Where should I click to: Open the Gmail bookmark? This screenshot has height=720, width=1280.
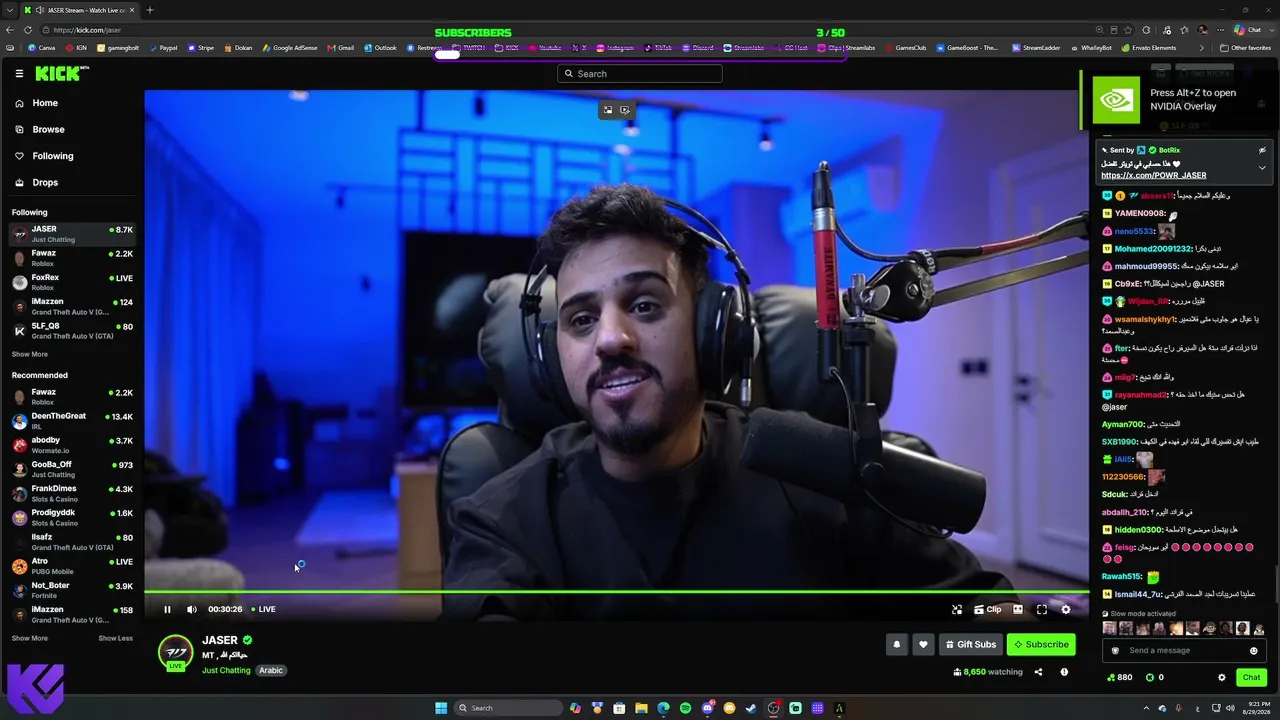click(341, 48)
